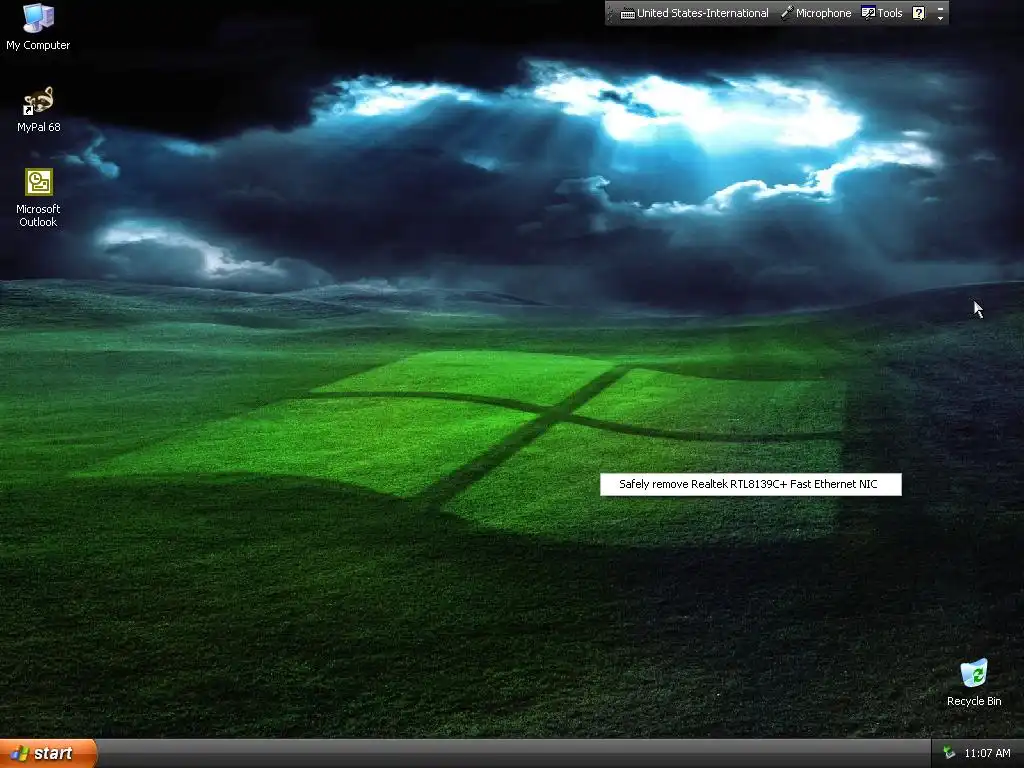The height and width of the screenshot is (768, 1024).
Task: Select the Recycle Bin desktop icon
Action: (974, 683)
